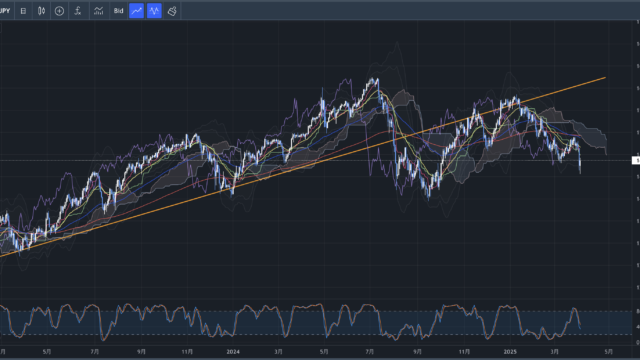The image size is (640, 360).
Task: Open the timeframe interval selector icon
Action: [23, 11]
